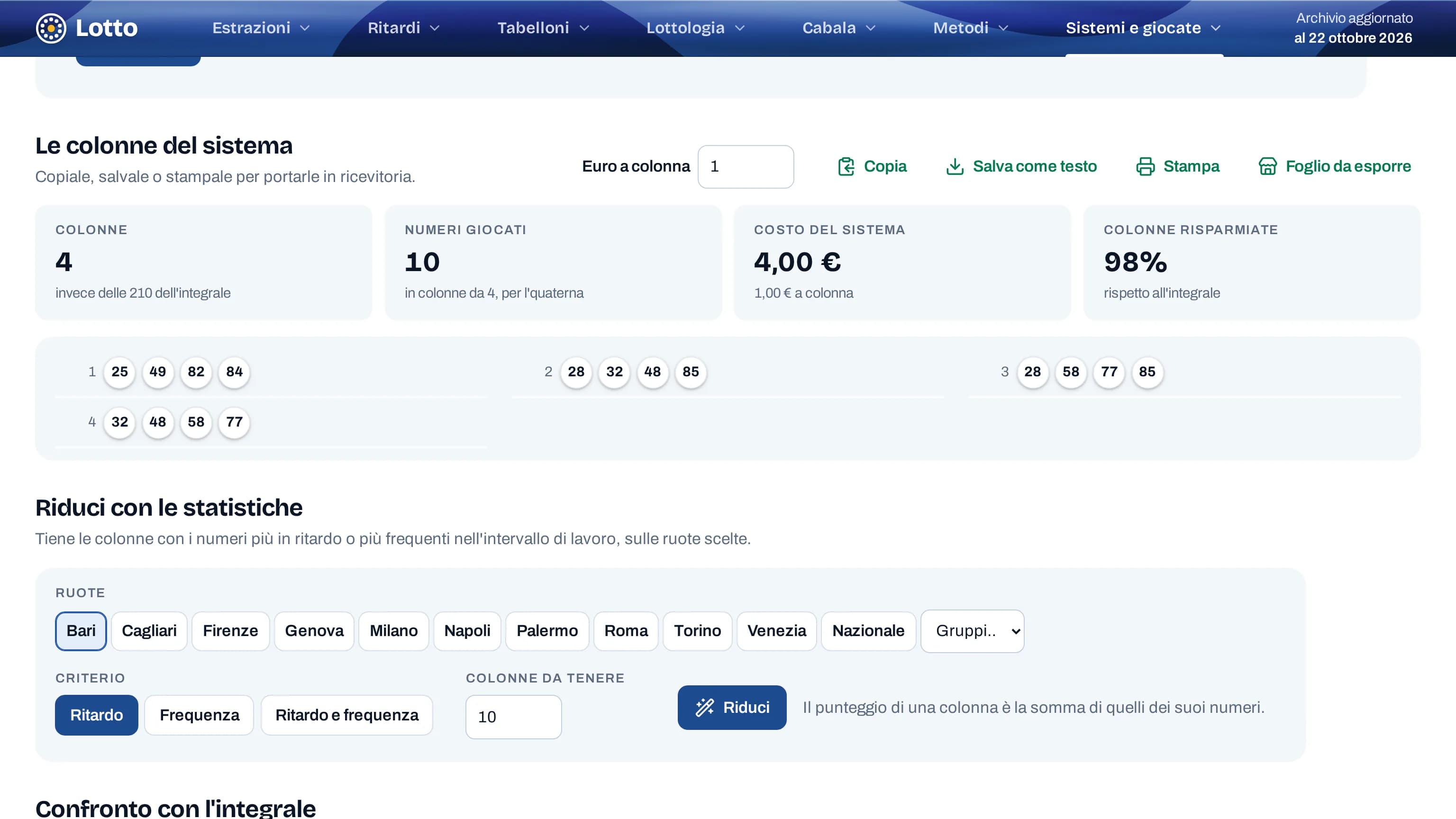Click number ball 84 in column 1

point(234,372)
